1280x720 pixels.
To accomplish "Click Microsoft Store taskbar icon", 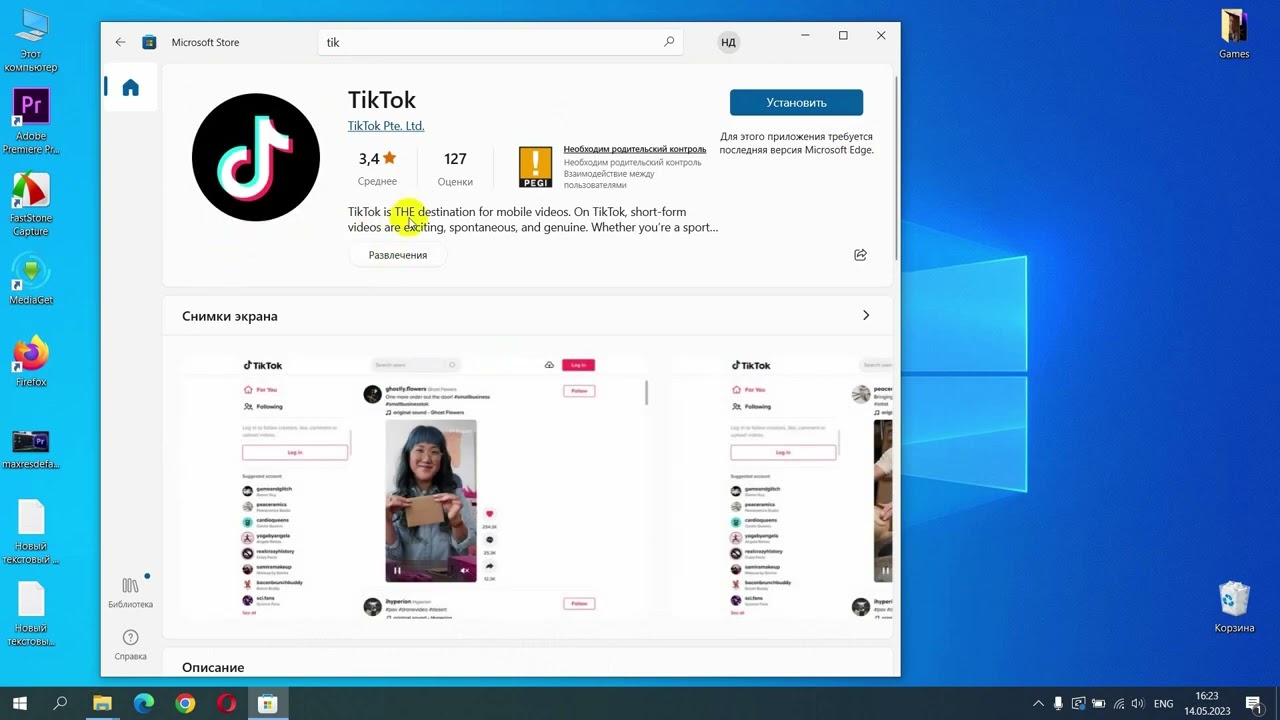I will [x=267, y=704].
